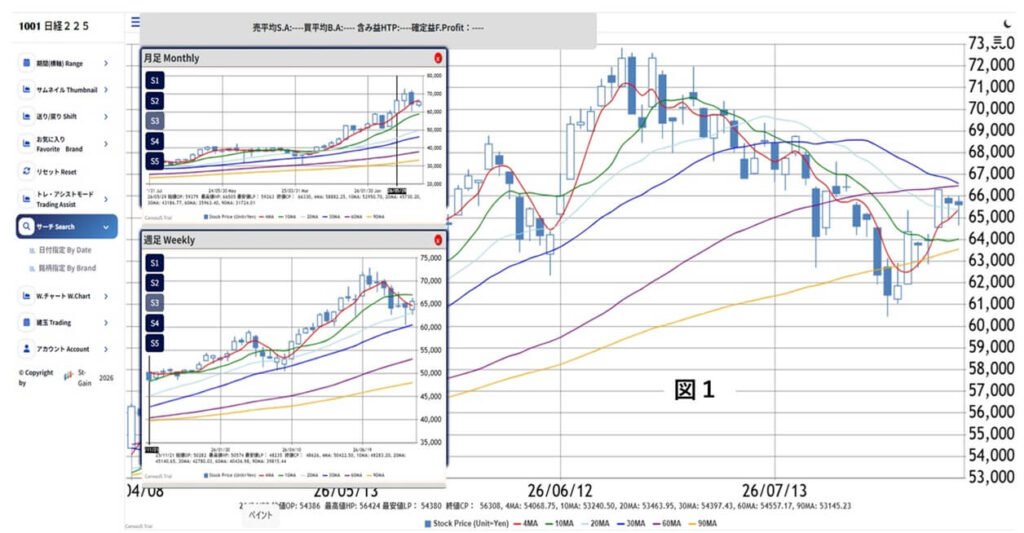
Task: Click the ペイント button below chart
Action: 261,515
